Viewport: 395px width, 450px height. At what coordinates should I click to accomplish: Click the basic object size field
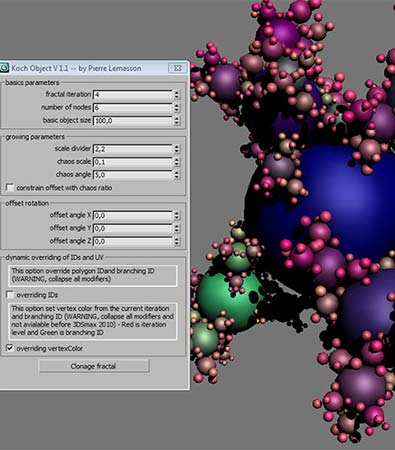(x=133, y=121)
